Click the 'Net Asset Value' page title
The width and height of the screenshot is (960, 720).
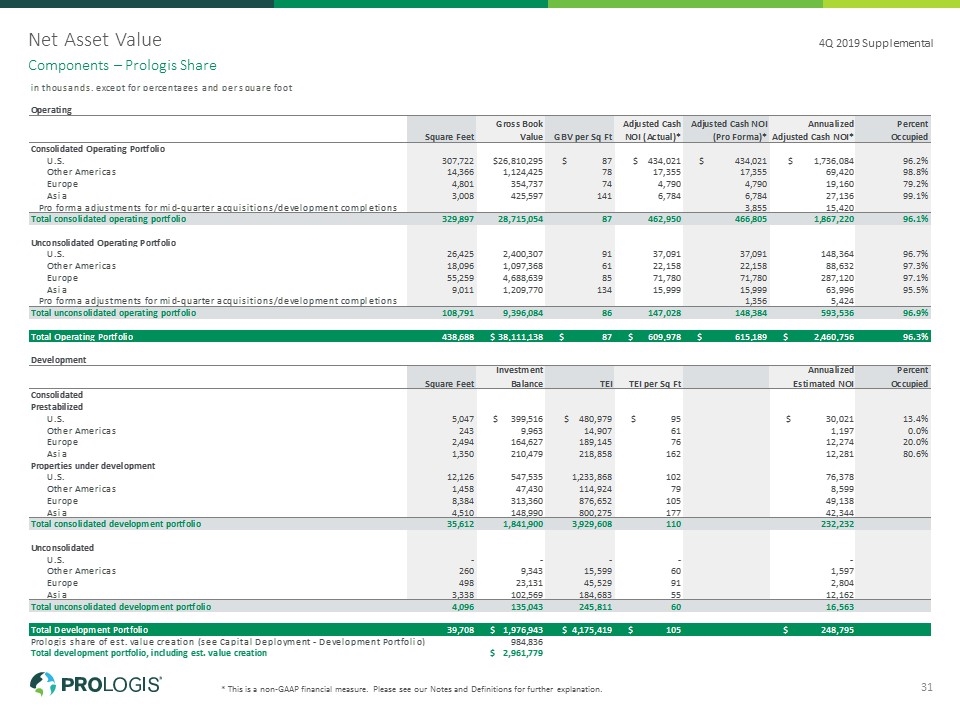pyautogui.click(x=95, y=40)
